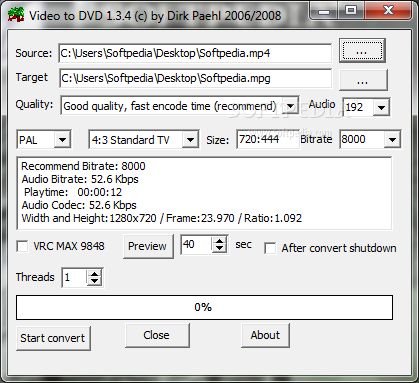Click the 0% conversion progress bar

pyautogui.click(x=204, y=307)
